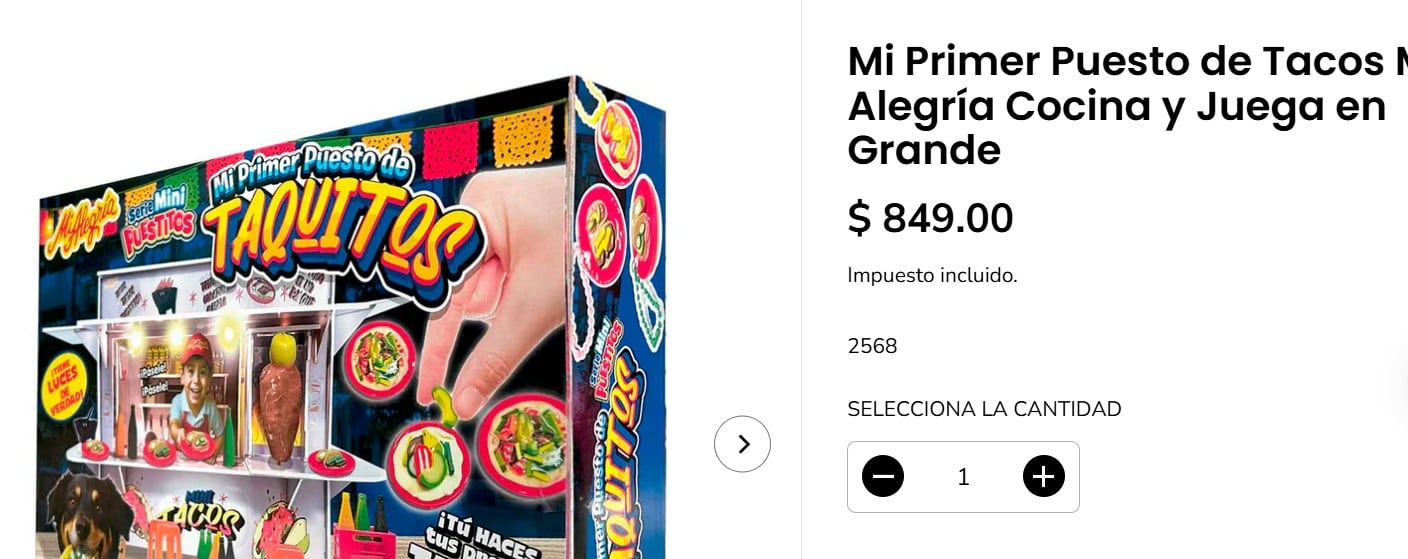Show the next product image with the arrow

tap(742, 444)
